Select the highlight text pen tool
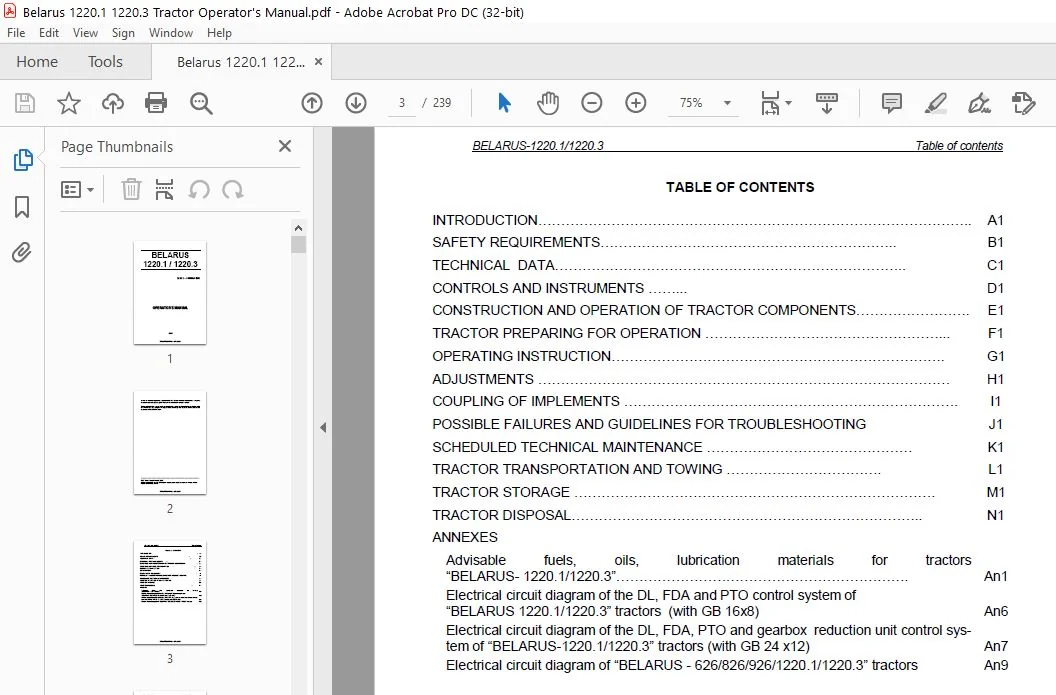Screen dimensions: 1056x695 pyautogui.click(x=935, y=103)
